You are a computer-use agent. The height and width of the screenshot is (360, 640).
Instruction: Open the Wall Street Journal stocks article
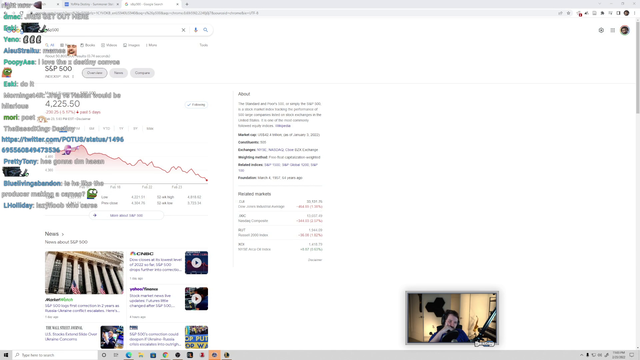point(71,337)
